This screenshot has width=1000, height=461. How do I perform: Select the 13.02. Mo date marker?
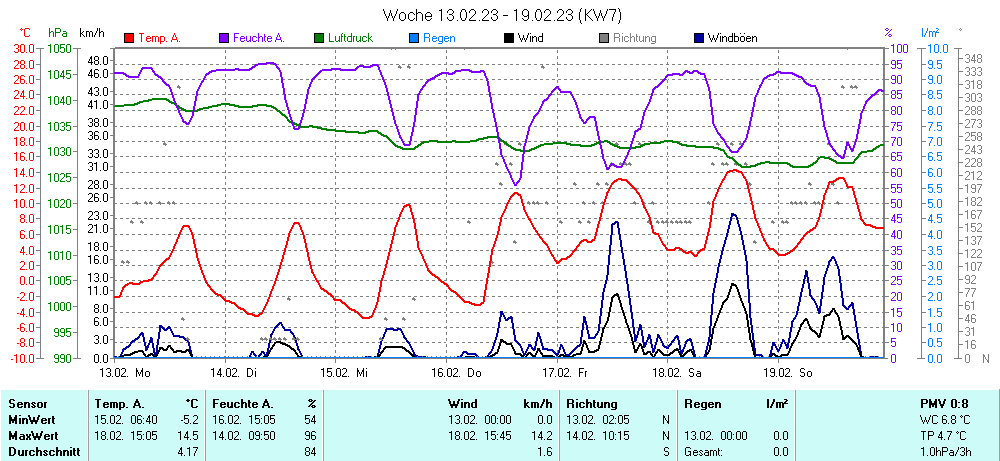point(125,372)
